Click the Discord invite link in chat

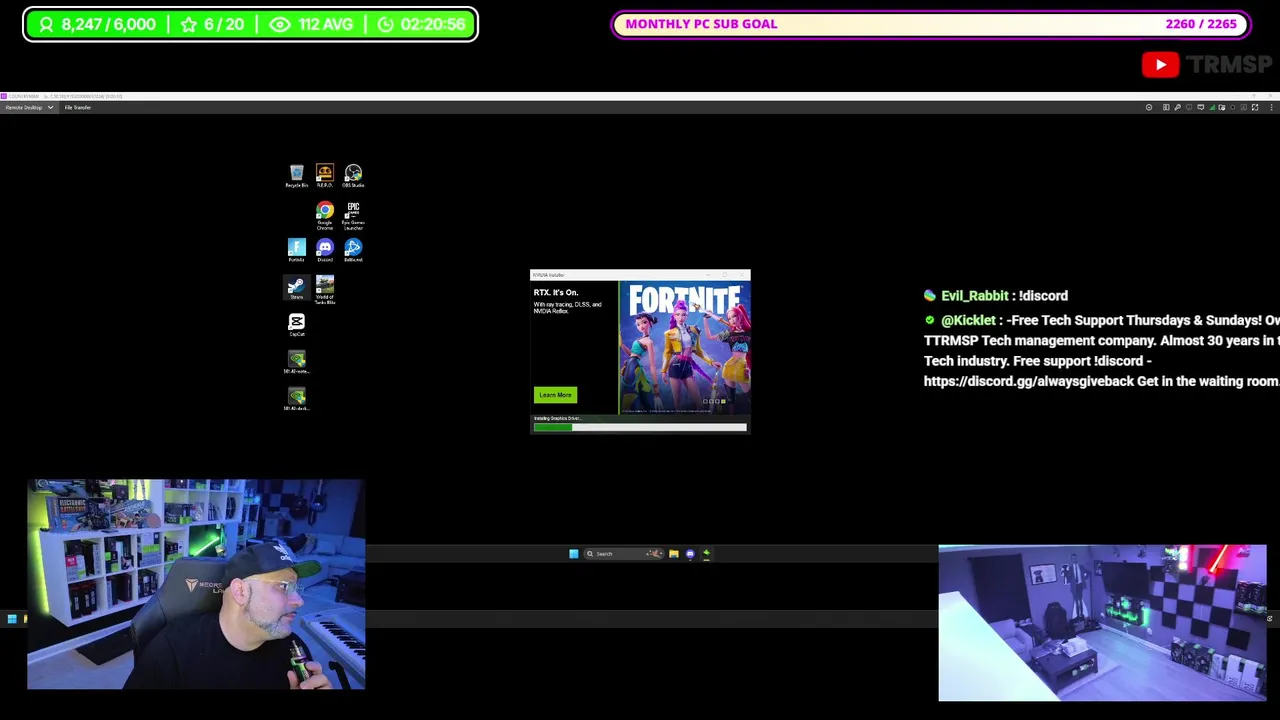click(1029, 381)
